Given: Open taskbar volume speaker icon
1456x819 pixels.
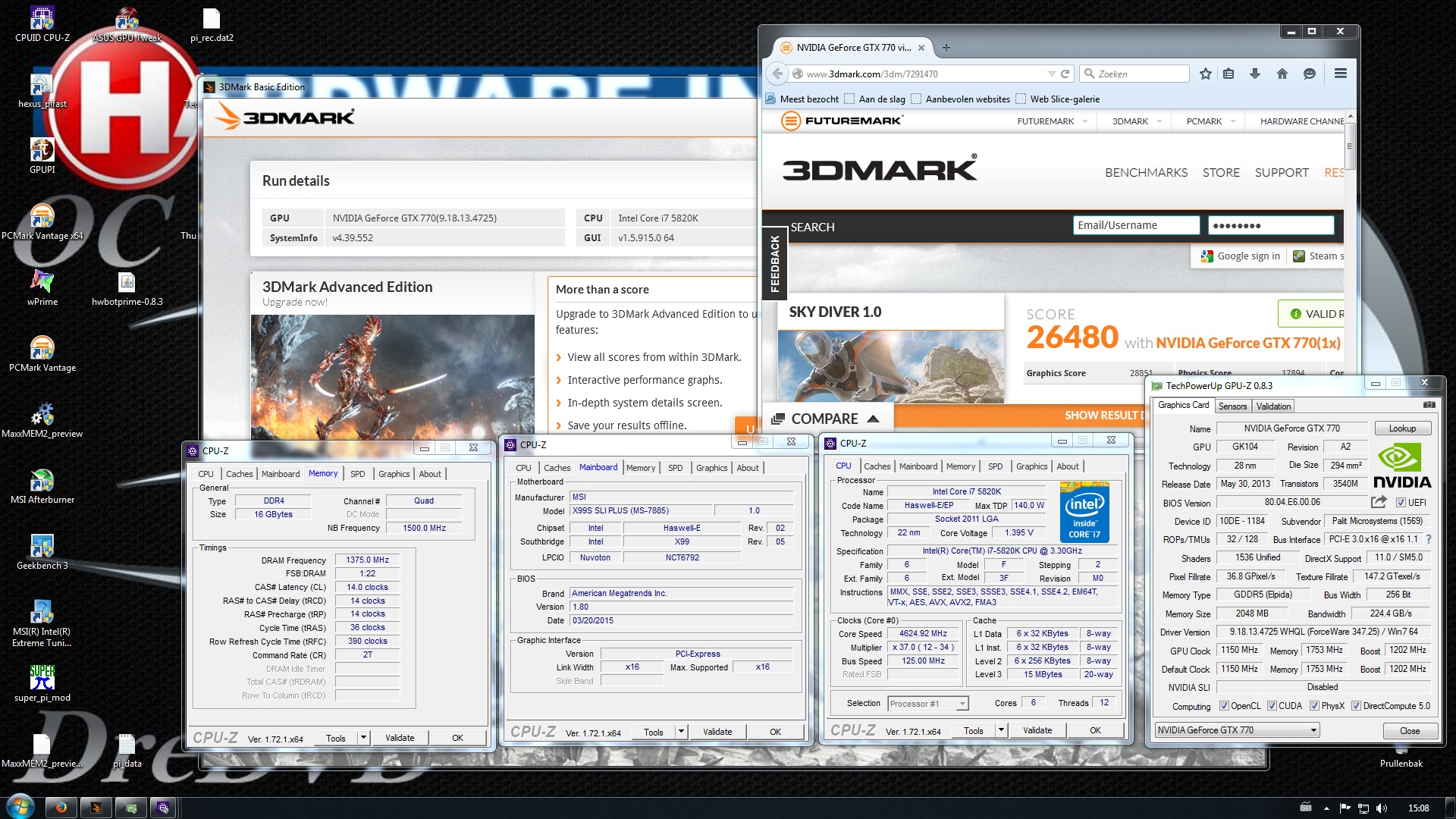Looking at the screenshot, I should pos(1382,808).
